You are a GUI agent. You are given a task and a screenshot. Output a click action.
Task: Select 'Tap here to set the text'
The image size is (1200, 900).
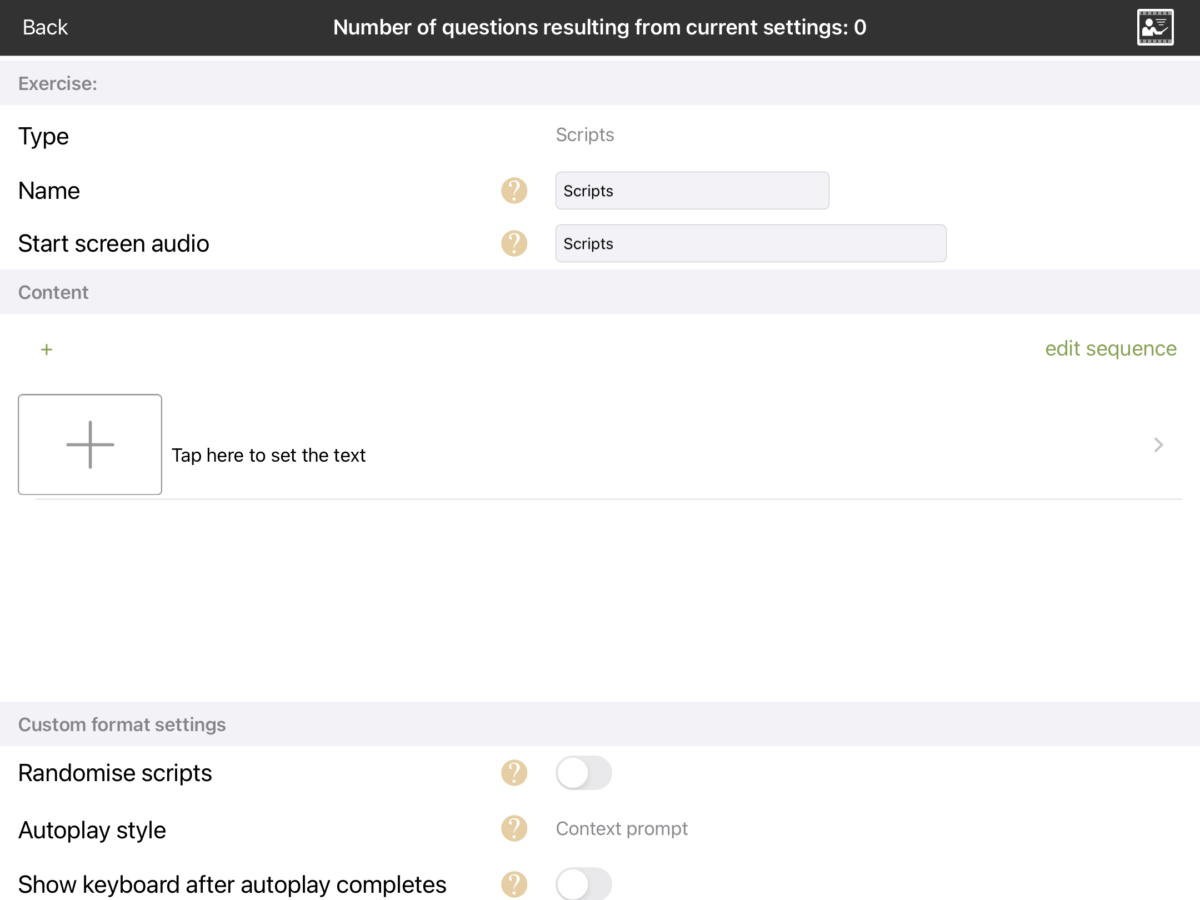[269, 455]
